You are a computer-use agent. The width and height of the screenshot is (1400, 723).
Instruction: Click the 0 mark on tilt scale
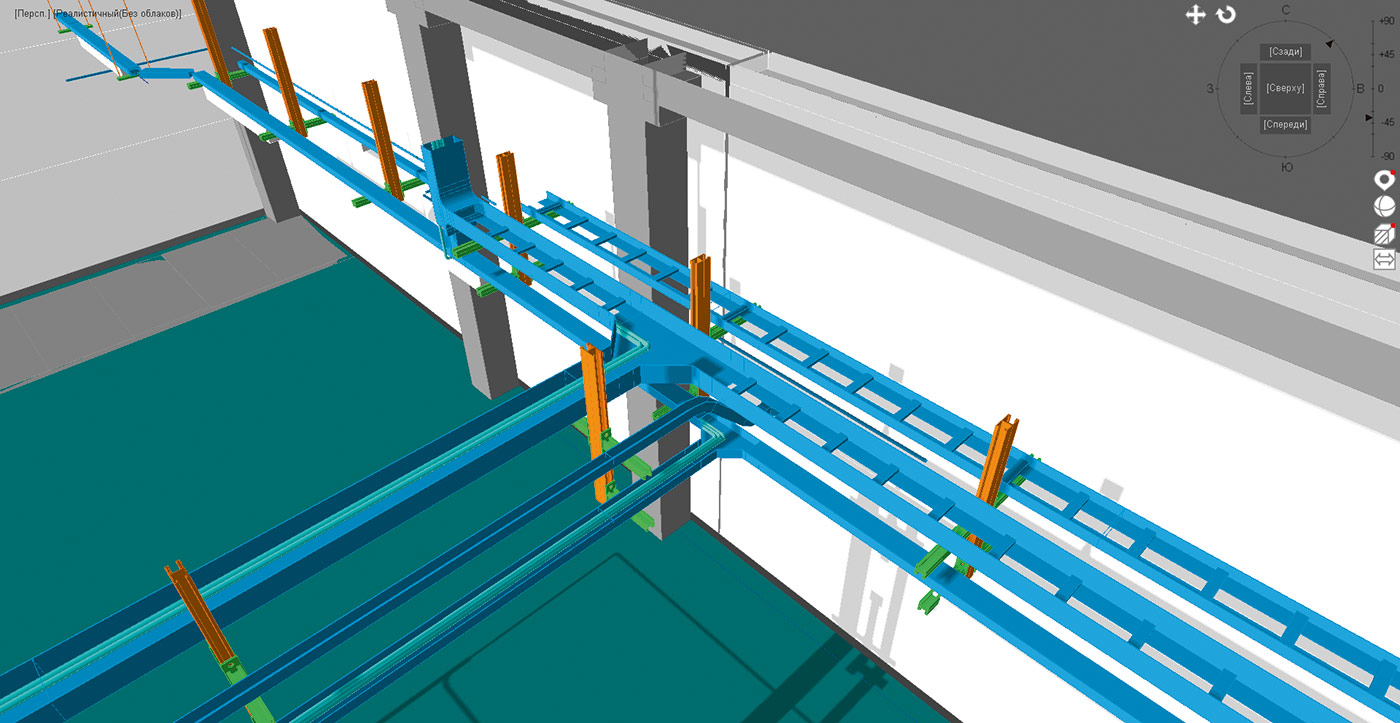tap(1386, 88)
